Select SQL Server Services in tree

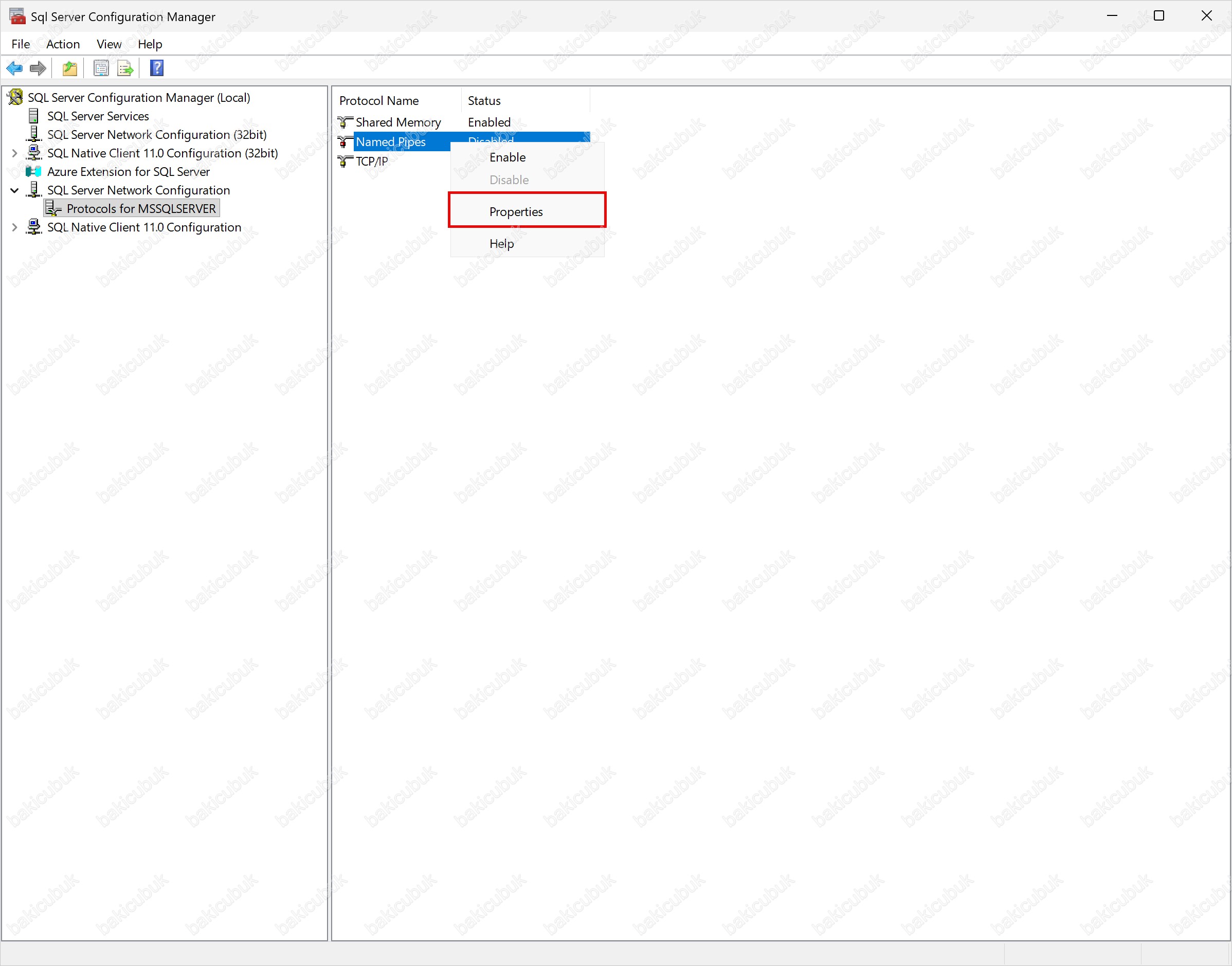(98, 117)
